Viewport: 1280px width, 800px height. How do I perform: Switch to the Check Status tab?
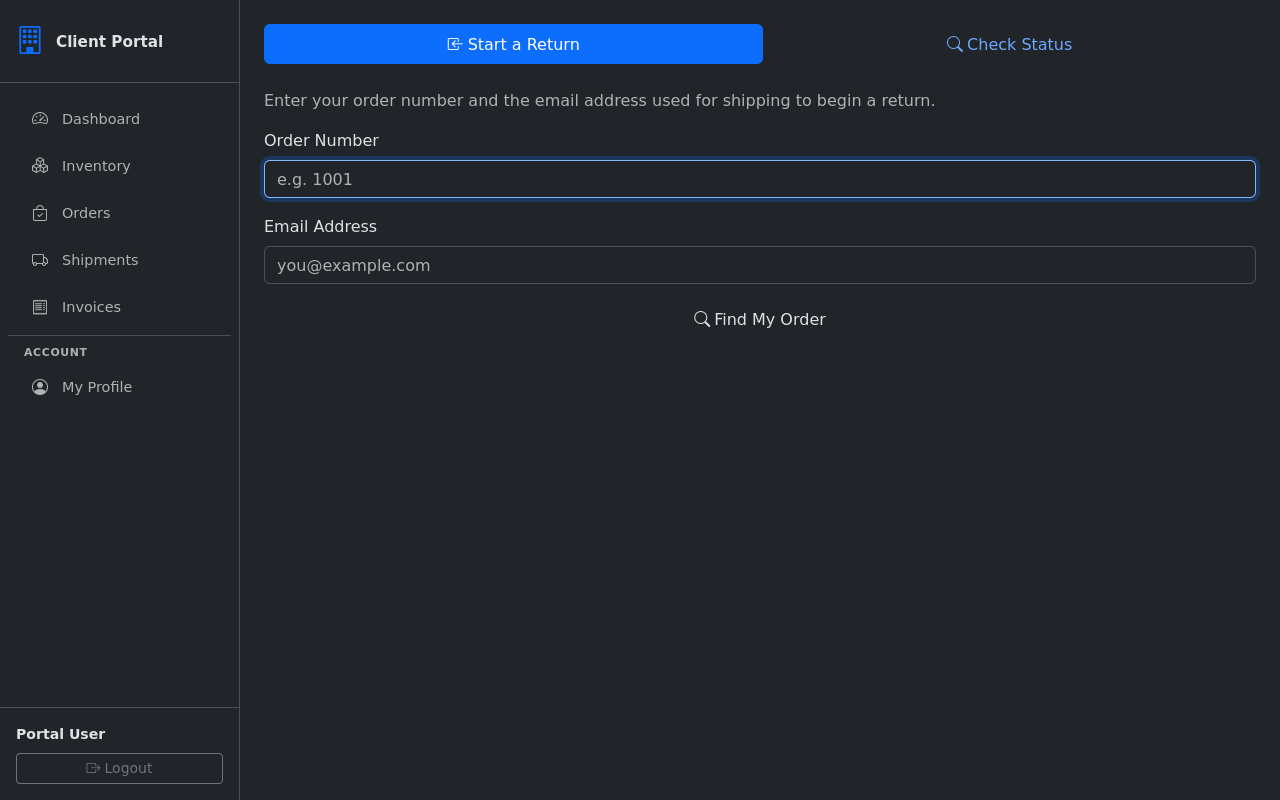1008,44
